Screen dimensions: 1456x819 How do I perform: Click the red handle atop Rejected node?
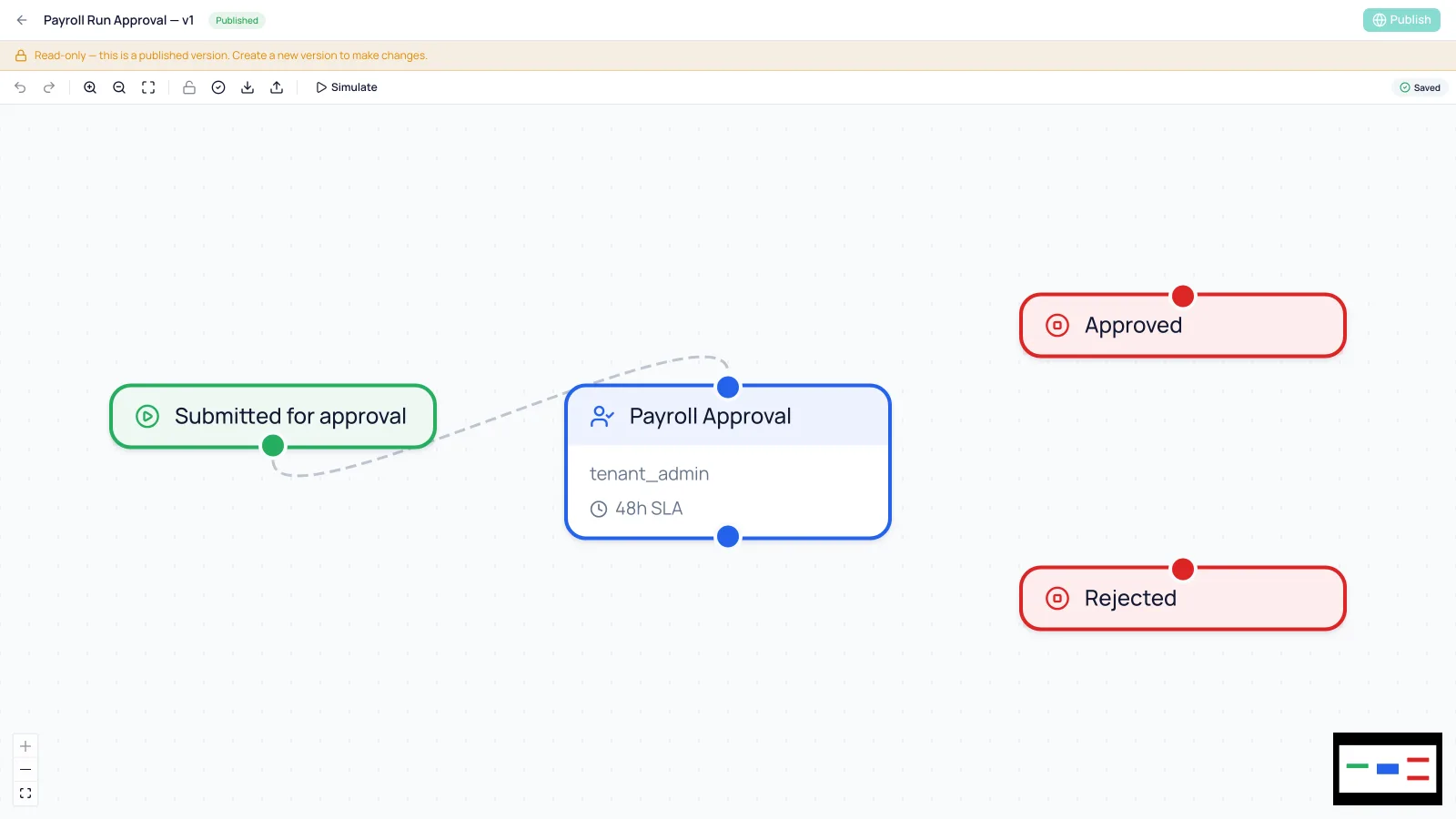click(x=1183, y=569)
